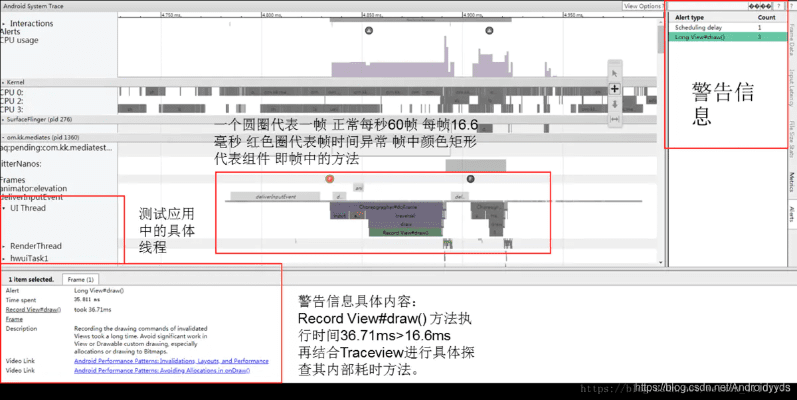This screenshot has width=797, height=400.
Task: Switch to the Metrics side tab
Action: coord(792,182)
